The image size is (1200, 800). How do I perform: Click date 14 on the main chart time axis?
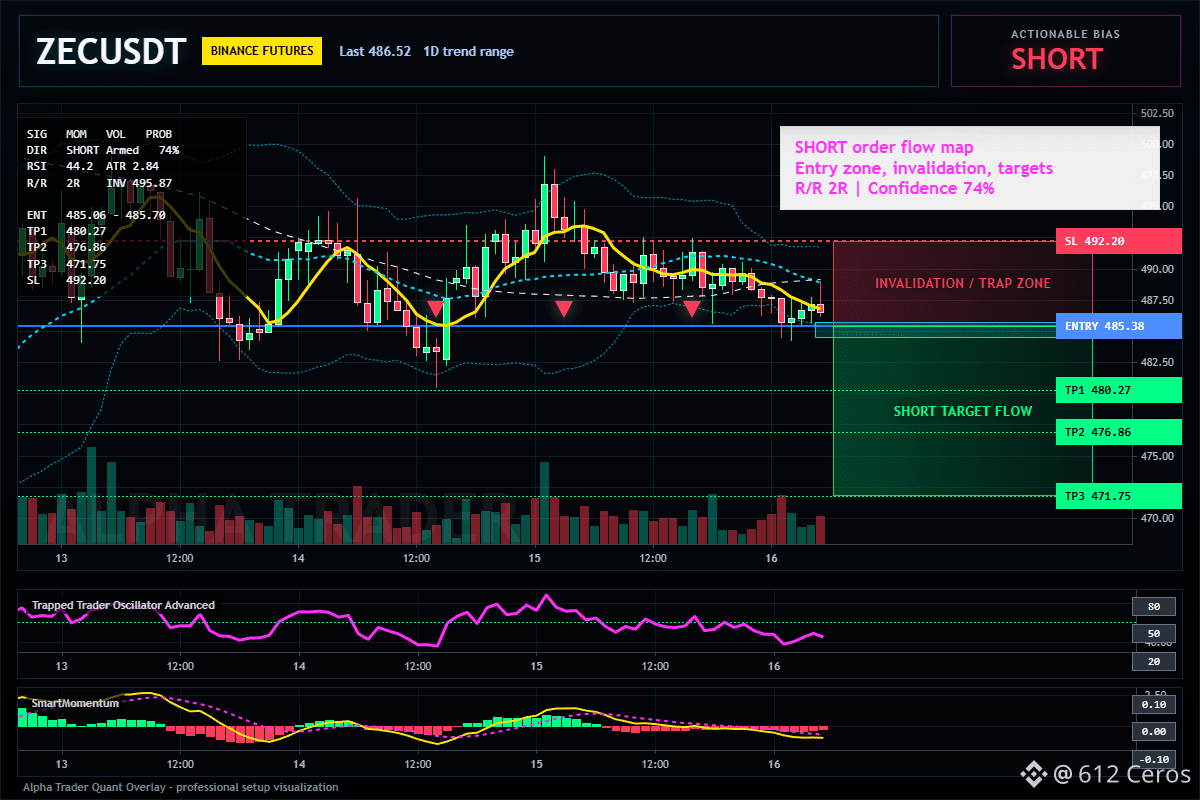pos(299,558)
